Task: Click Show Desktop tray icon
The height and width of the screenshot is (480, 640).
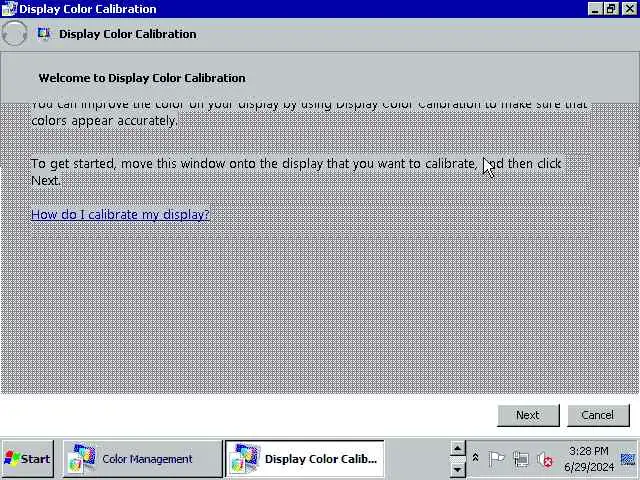Action: pos(629,459)
